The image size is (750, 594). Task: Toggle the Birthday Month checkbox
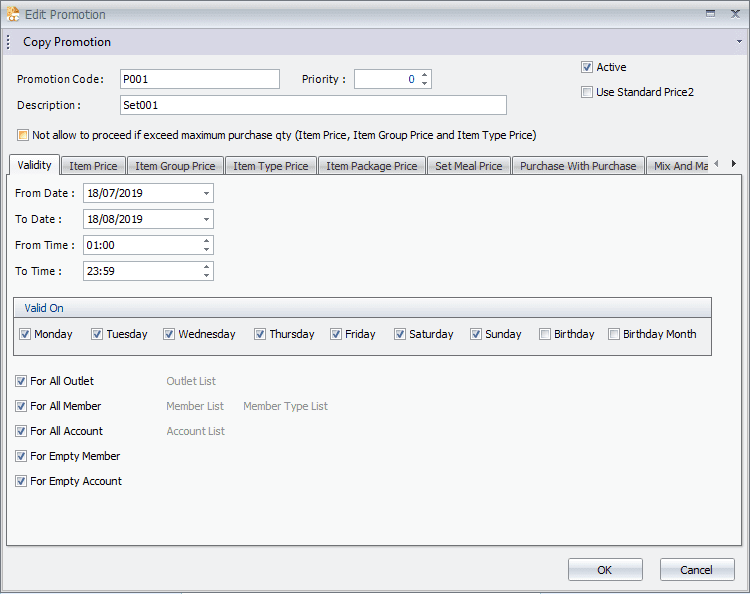[614, 335]
